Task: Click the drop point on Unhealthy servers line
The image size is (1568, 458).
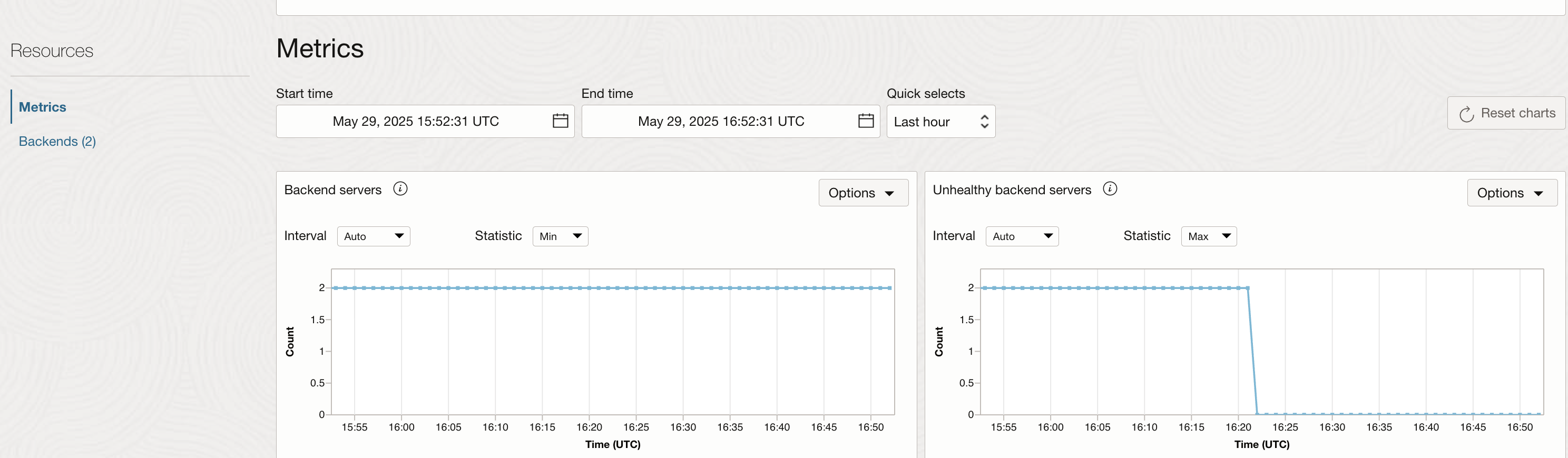Action: pyautogui.click(x=1248, y=288)
